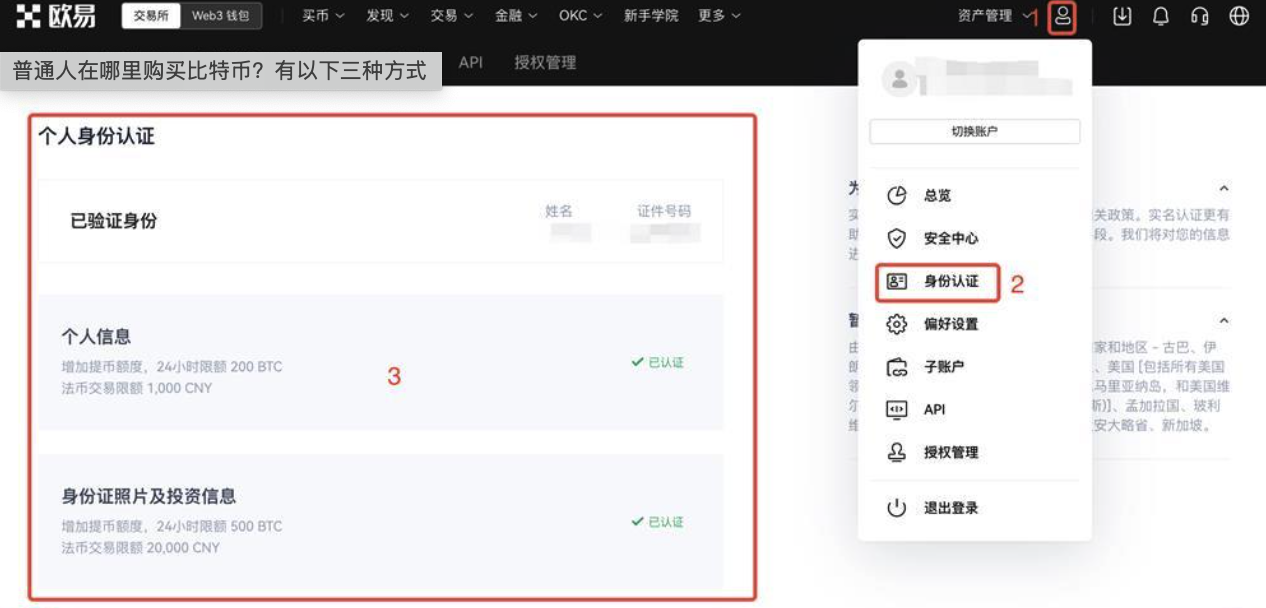The image size is (1266, 608).
Task: Click the user profile icon in header
Action: 1062,17
